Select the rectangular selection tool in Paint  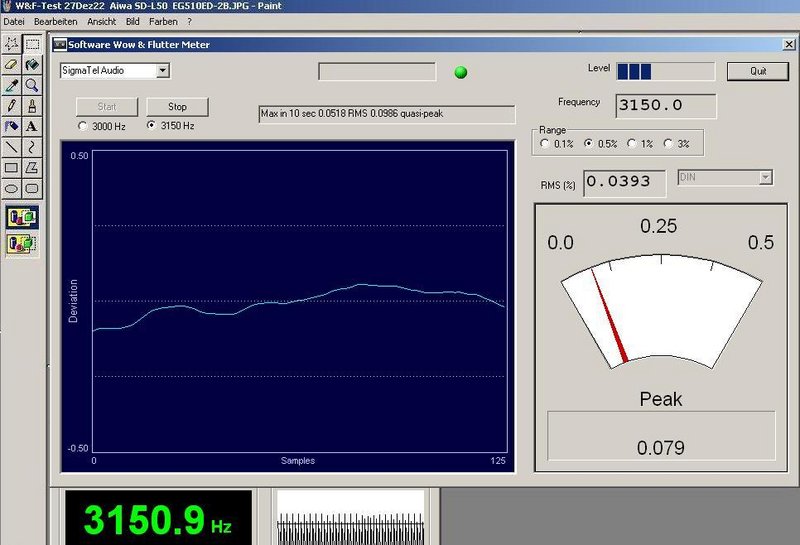tap(32, 44)
